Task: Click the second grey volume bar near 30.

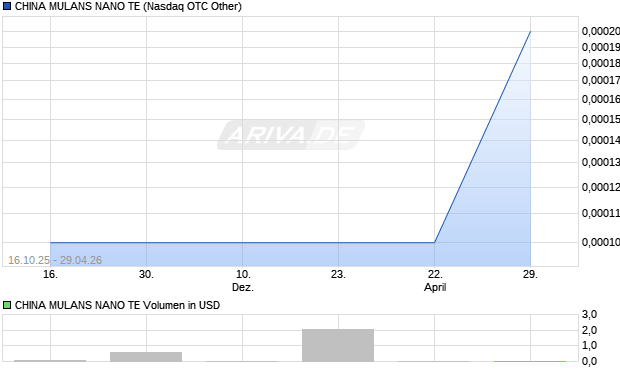Action: [x=146, y=357]
